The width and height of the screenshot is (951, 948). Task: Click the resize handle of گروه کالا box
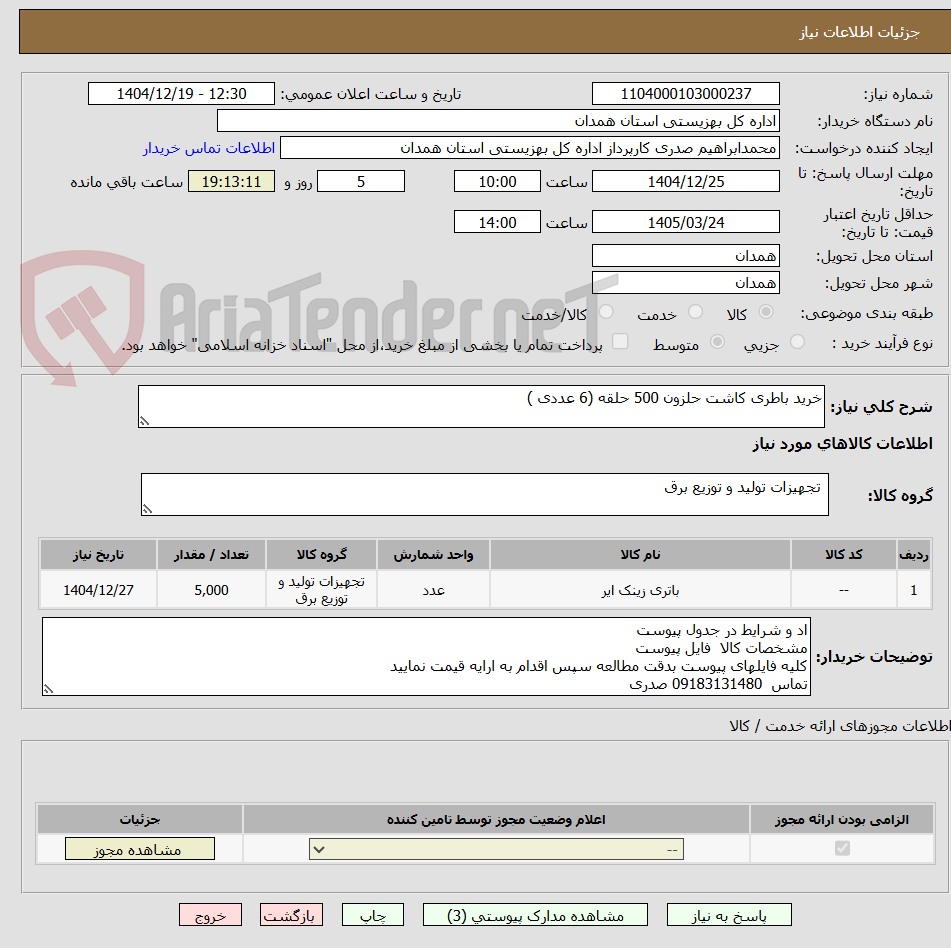click(147, 509)
